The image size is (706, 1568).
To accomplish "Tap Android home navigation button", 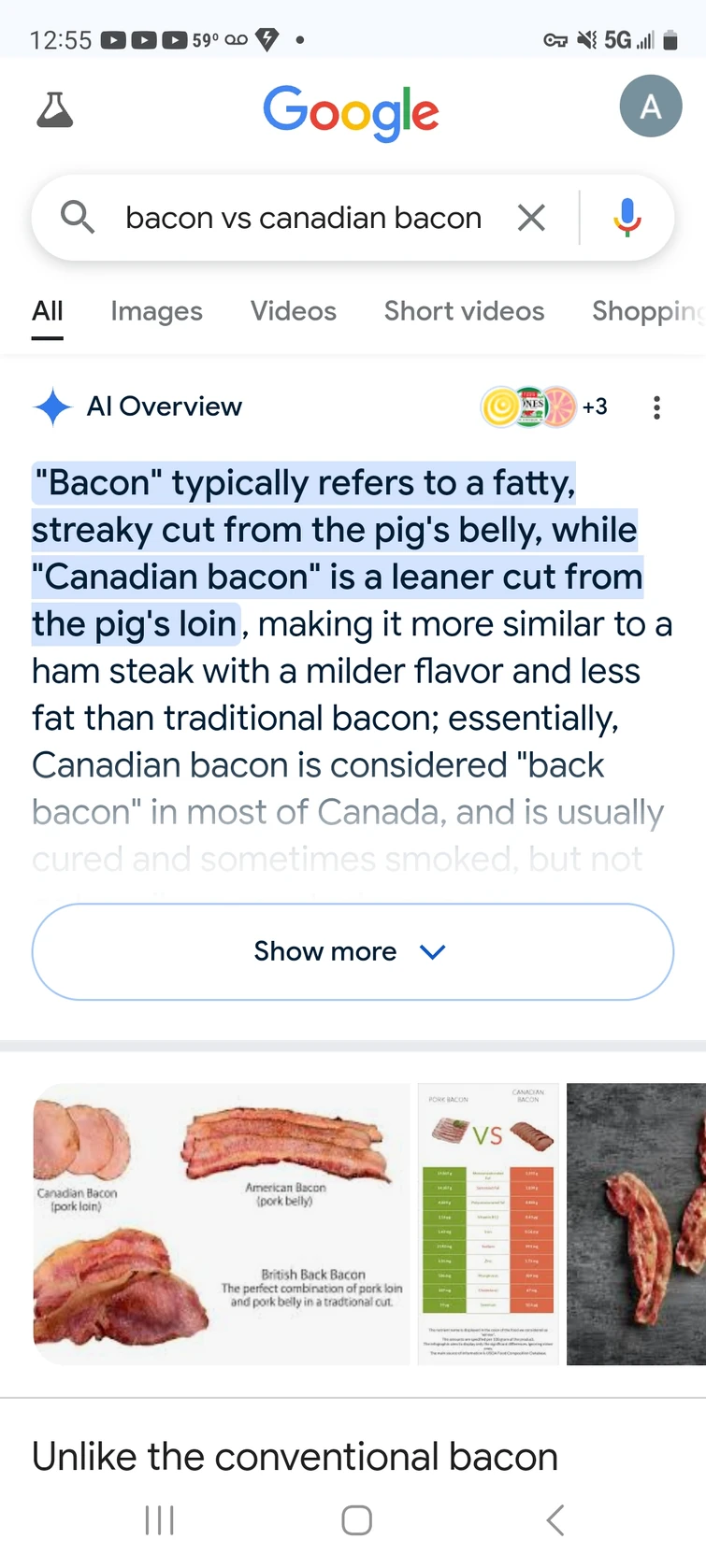I will click(357, 1520).
